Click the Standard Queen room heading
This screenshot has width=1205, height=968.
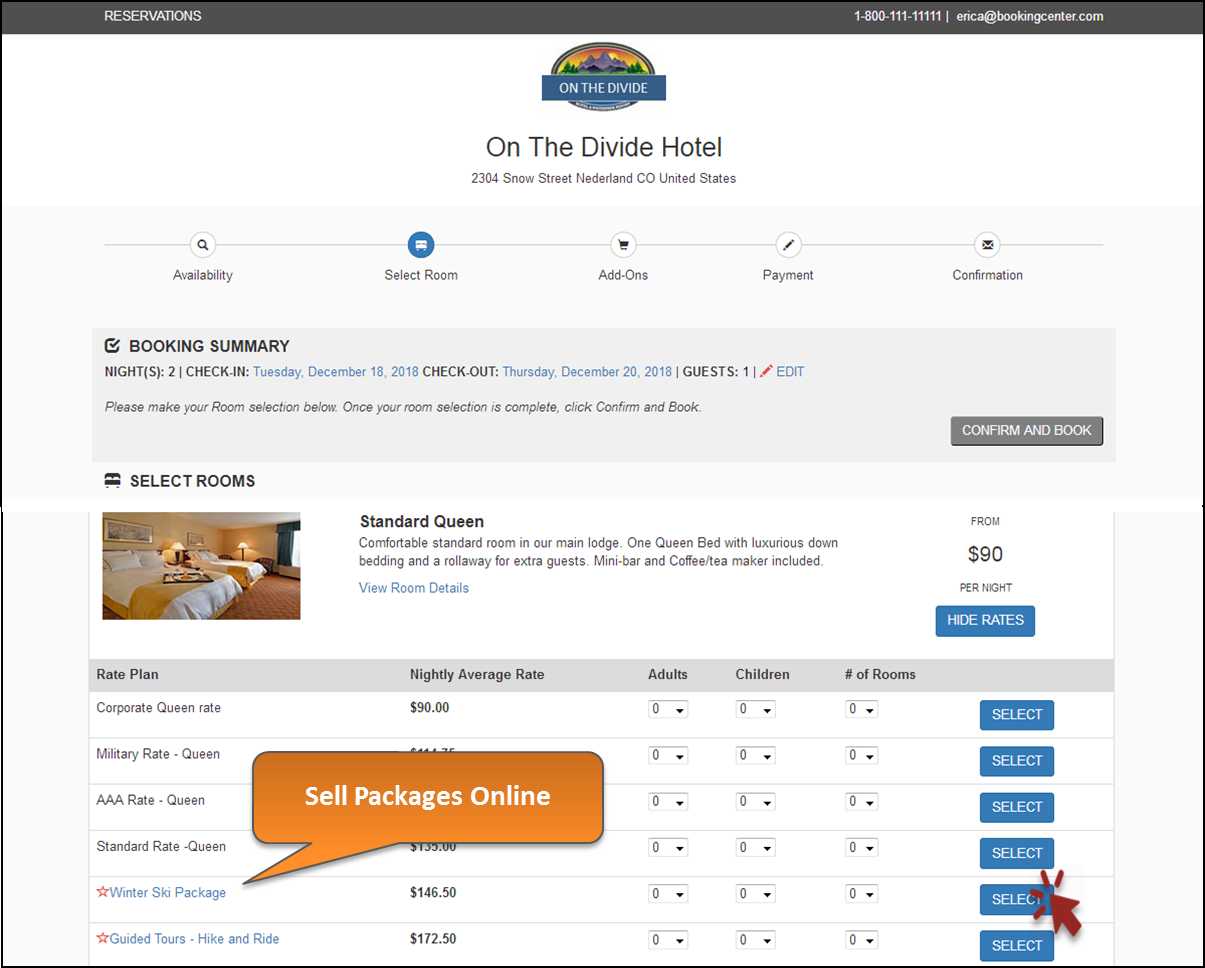(x=422, y=522)
